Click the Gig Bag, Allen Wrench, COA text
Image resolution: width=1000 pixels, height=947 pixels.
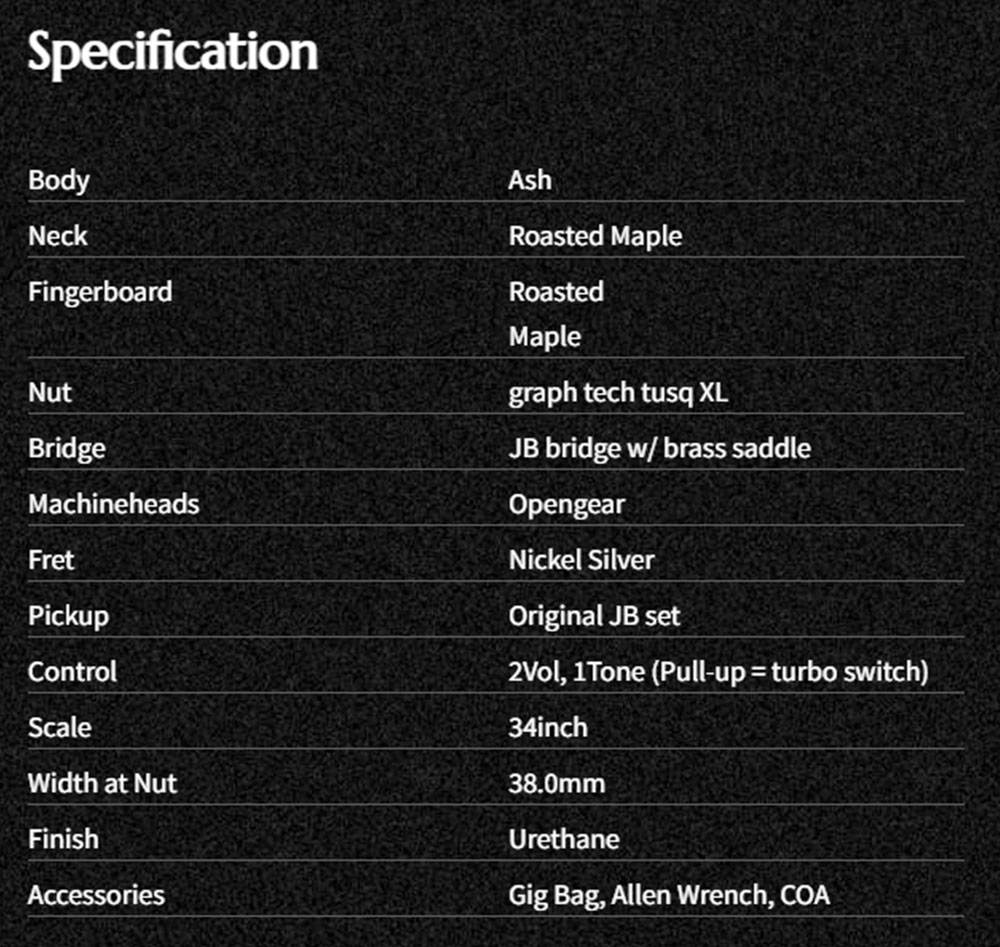(x=669, y=896)
